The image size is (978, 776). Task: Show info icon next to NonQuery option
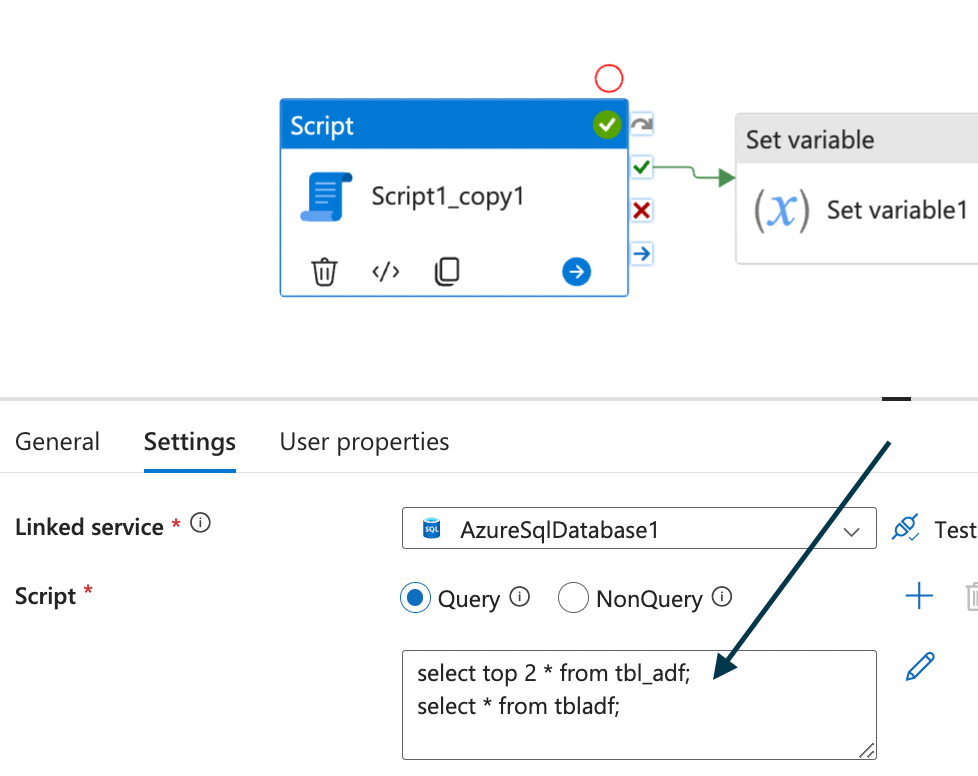pyautogui.click(x=722, y=597)
